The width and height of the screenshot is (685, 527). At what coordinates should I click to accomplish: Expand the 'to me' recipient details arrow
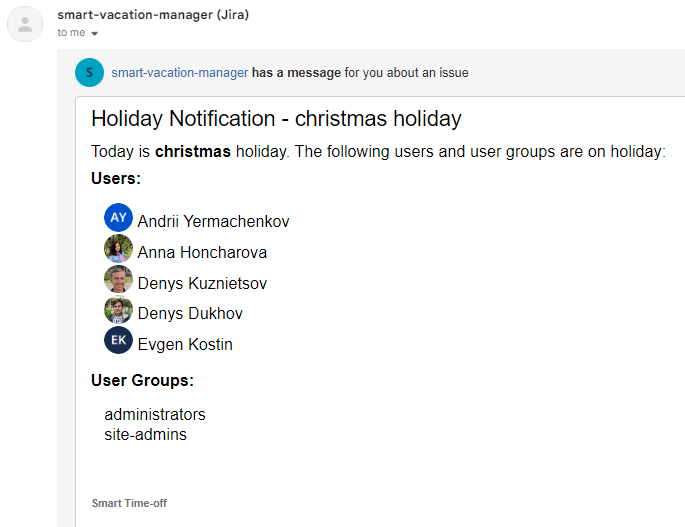(95, 33)
